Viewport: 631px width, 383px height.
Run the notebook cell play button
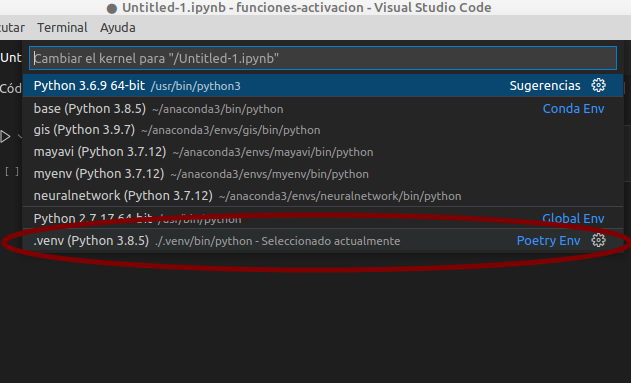pos(5,136)
